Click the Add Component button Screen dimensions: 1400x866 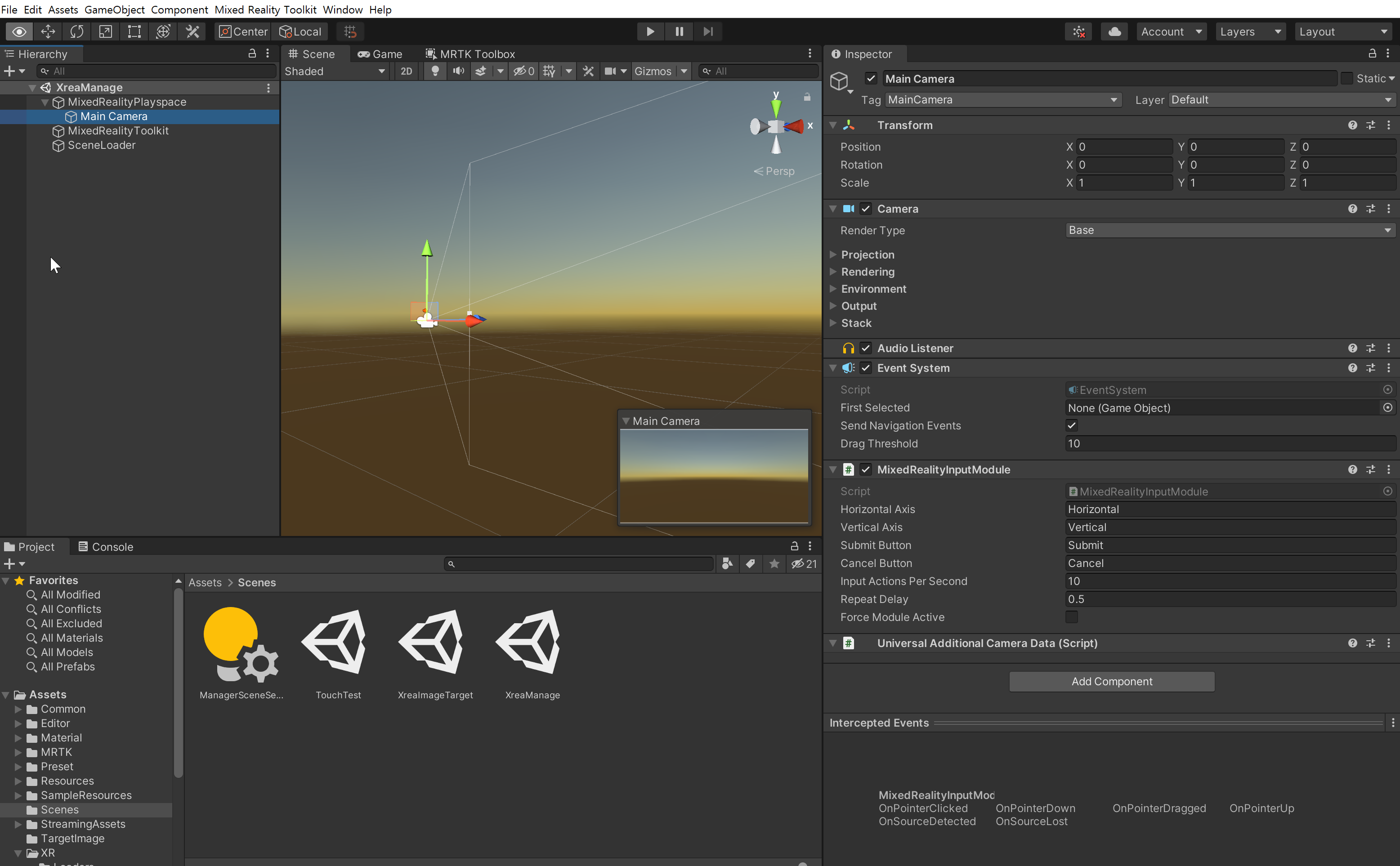click(x=1111, y=682)
